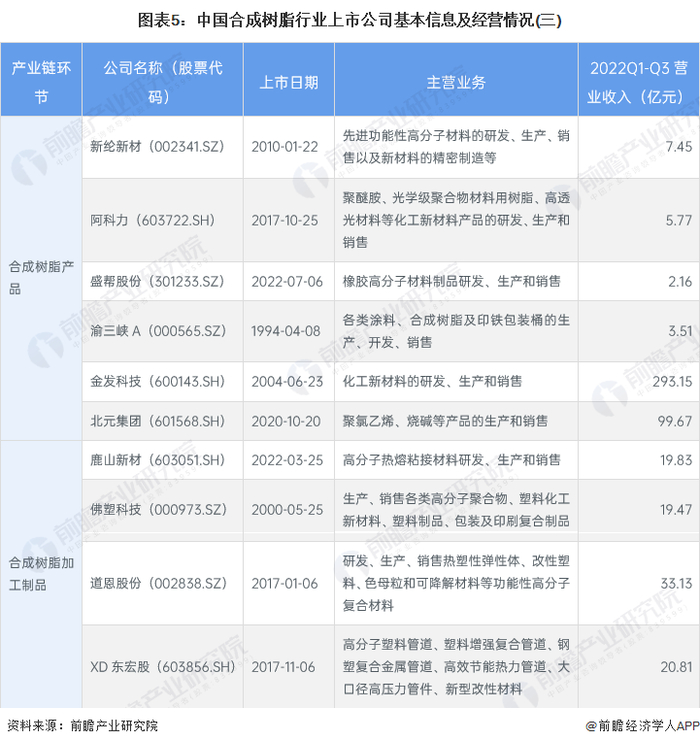700x746 pixels.
Task: Select listing date 2017-01-06
Action: pyautogui.click(x=285, y=584)
